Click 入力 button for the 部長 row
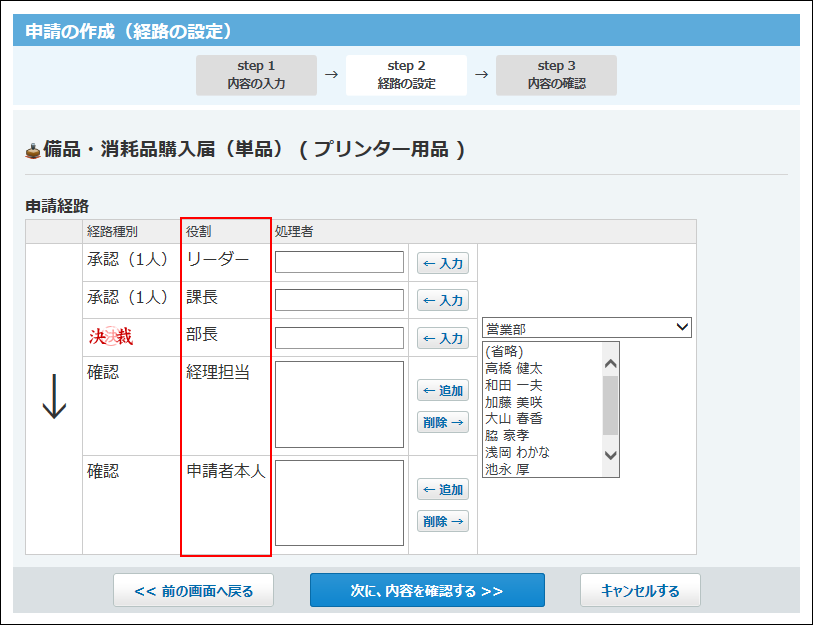Screen dimensions: 813x625 pos(443,338)
